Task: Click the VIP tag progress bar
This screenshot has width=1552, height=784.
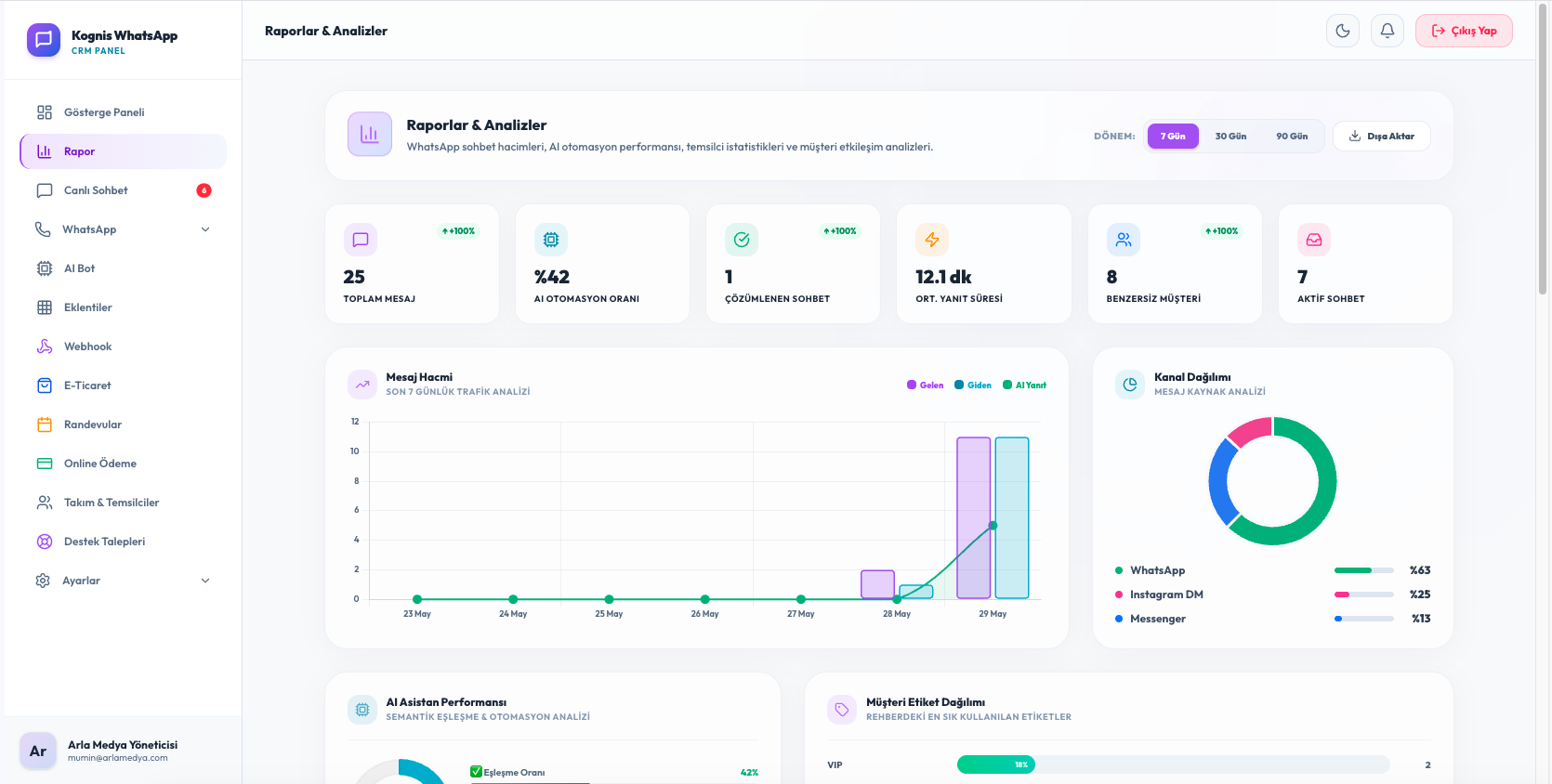Action: click(x=1173, y=764)
